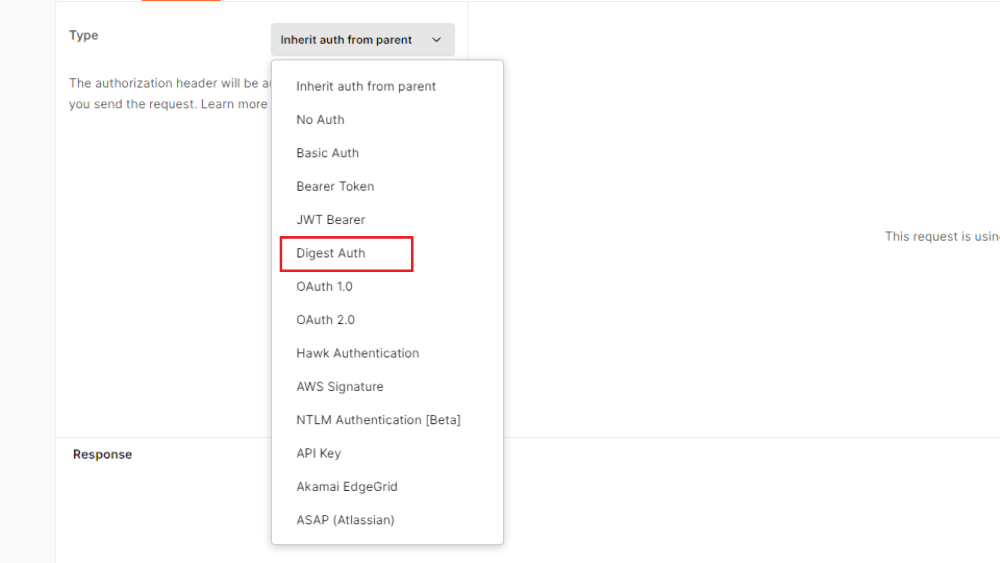Screen dimensions: 1000x563
Task: Click the Response section header
Action: click(102, 454)
